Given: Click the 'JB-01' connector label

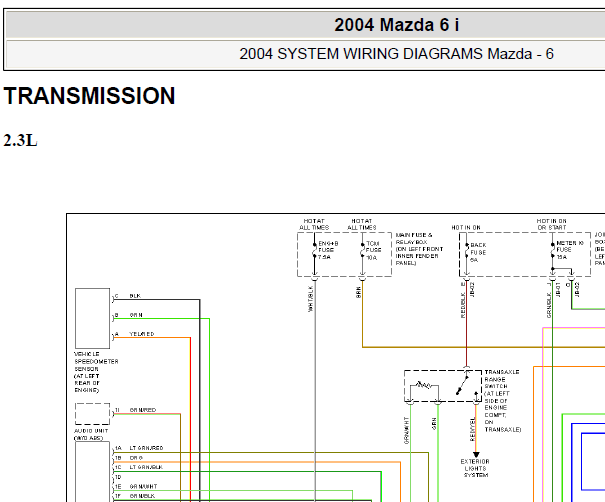Looking at the screenshot, I should click(558, 289).
